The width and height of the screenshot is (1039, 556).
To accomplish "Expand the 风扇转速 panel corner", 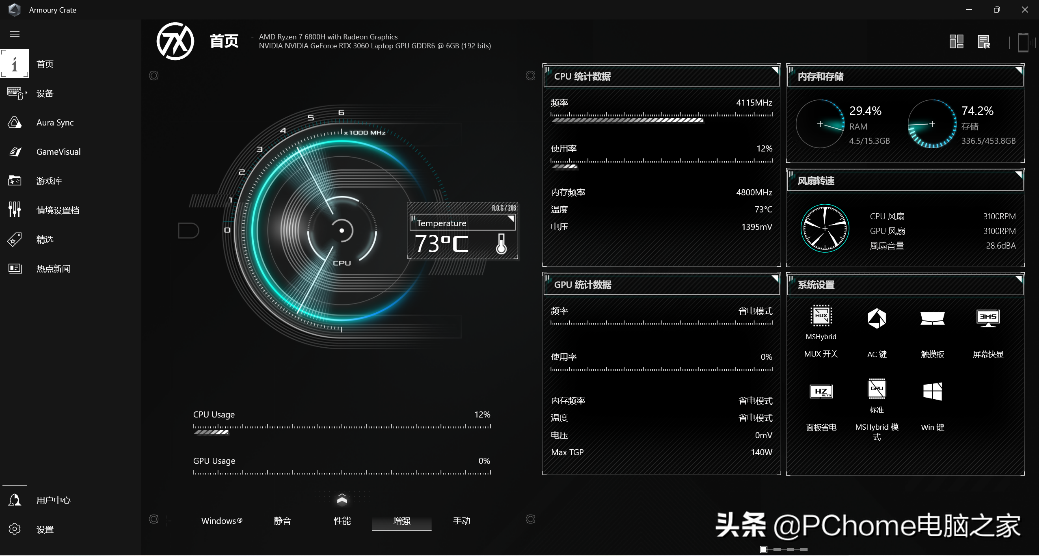I will click(x=1019, y=174).
